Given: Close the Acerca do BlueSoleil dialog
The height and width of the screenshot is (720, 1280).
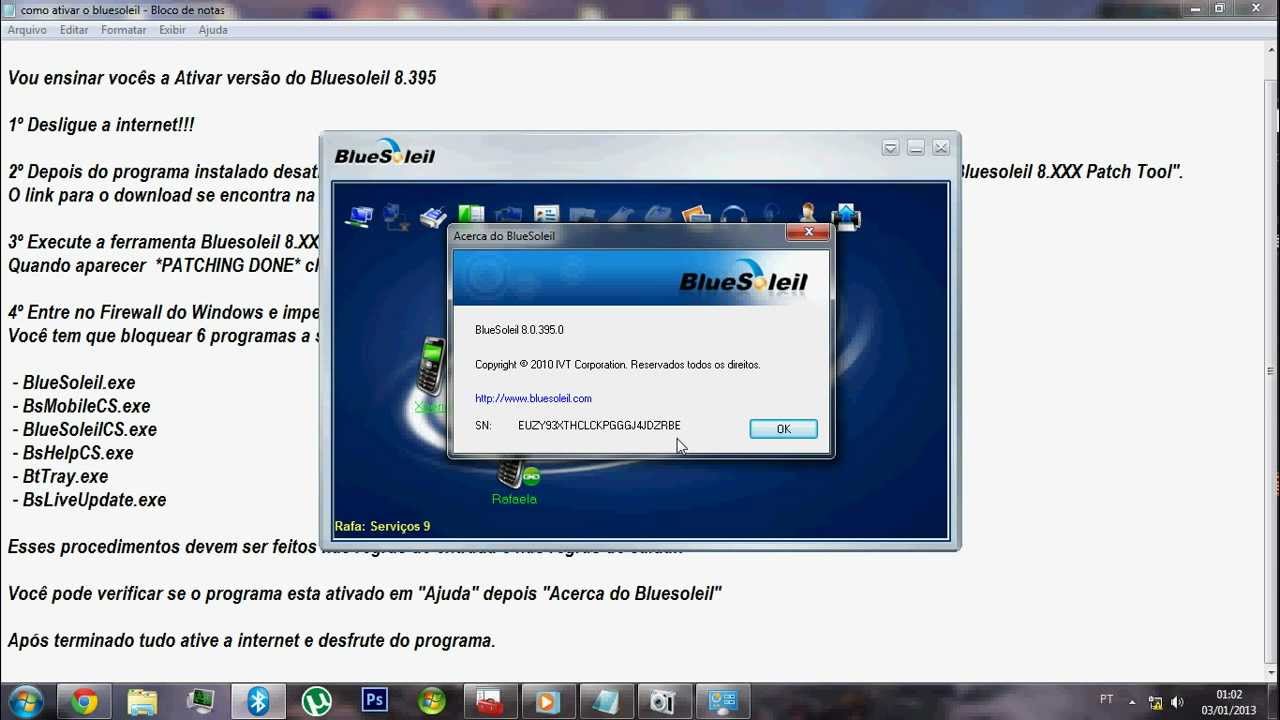Looking at the screenshot, I should point(807,233).
